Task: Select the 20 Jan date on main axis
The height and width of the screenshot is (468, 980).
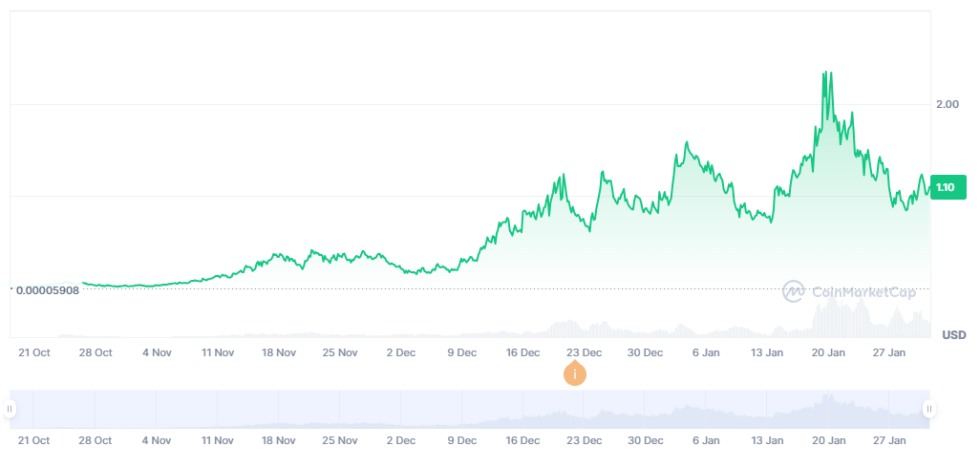Action: click(828, 353)
